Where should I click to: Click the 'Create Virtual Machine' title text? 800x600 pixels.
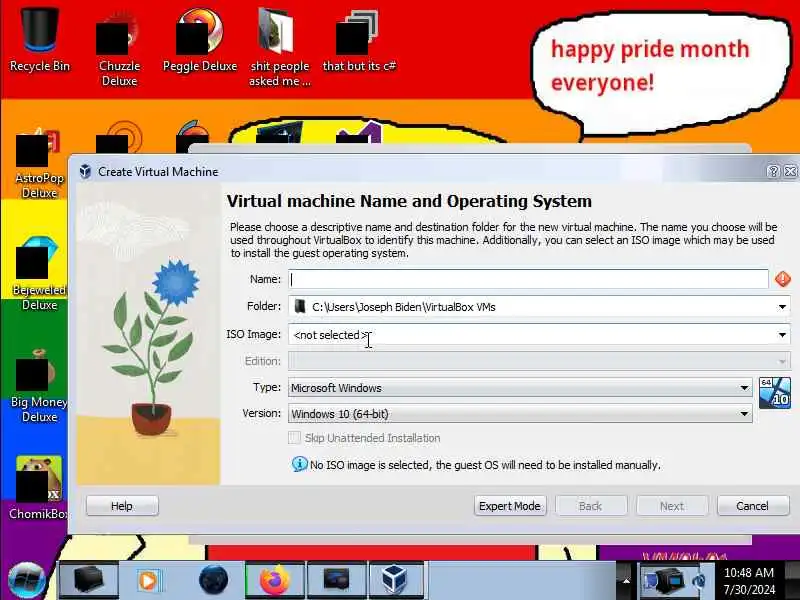tap(158, 171)
